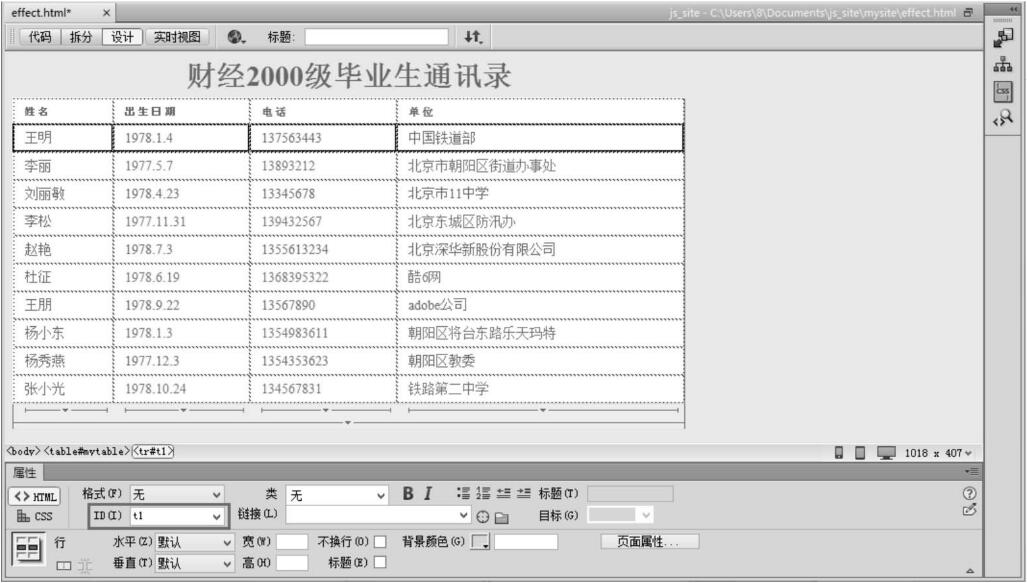The image size is (1027, 583).
Task: Open the file management arrows icon
Action: pos(473,37)
